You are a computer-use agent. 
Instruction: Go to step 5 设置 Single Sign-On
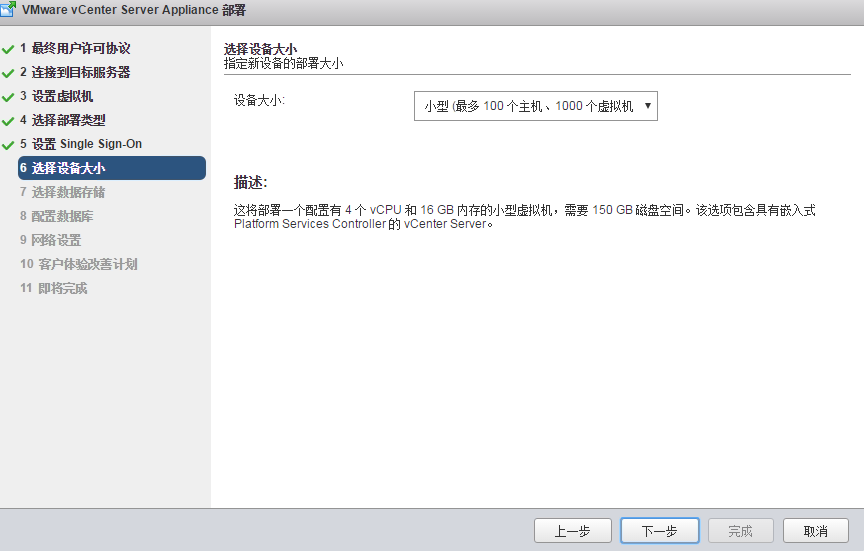81,144
